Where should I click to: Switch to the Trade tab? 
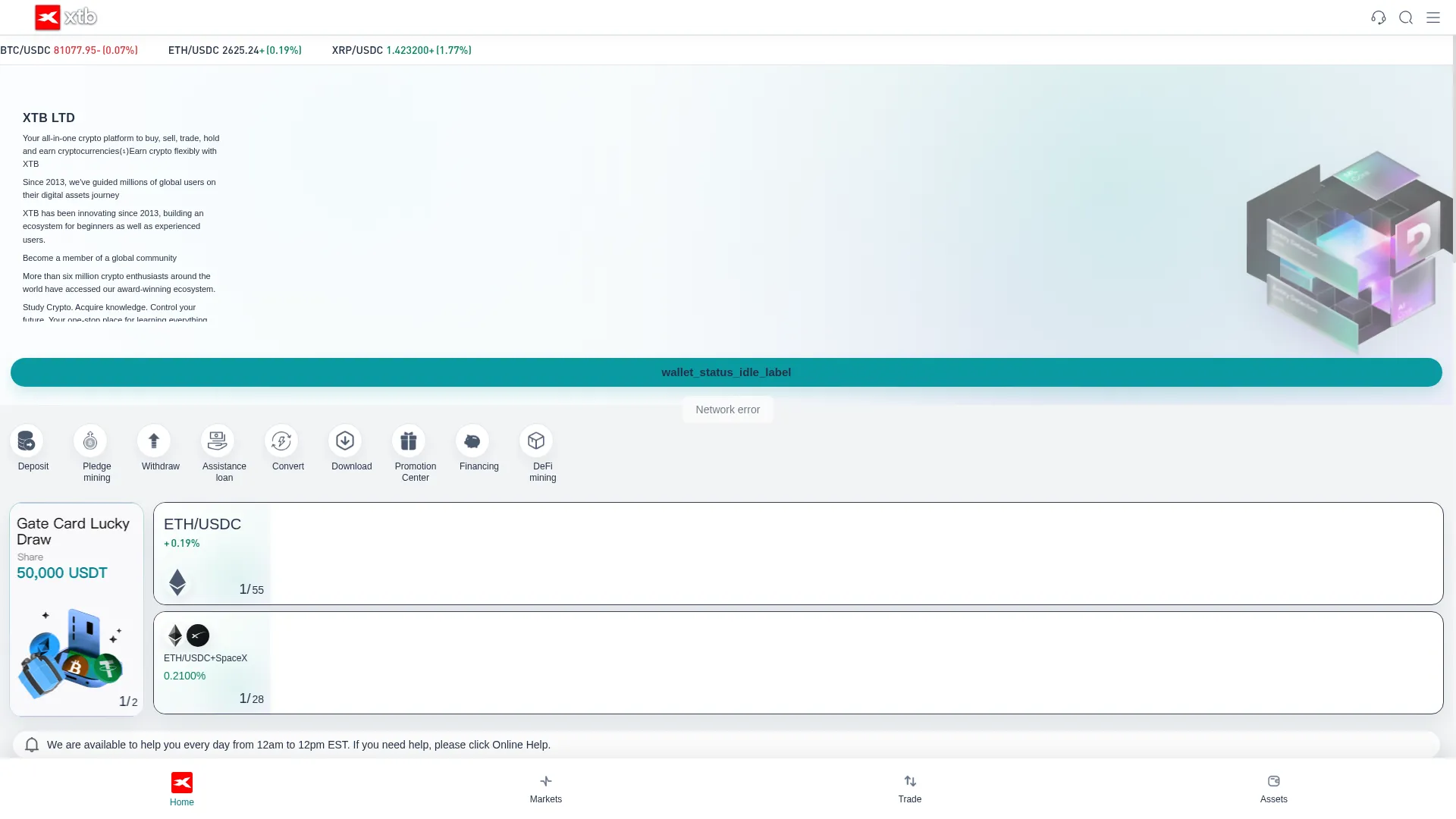coord(910,789)
